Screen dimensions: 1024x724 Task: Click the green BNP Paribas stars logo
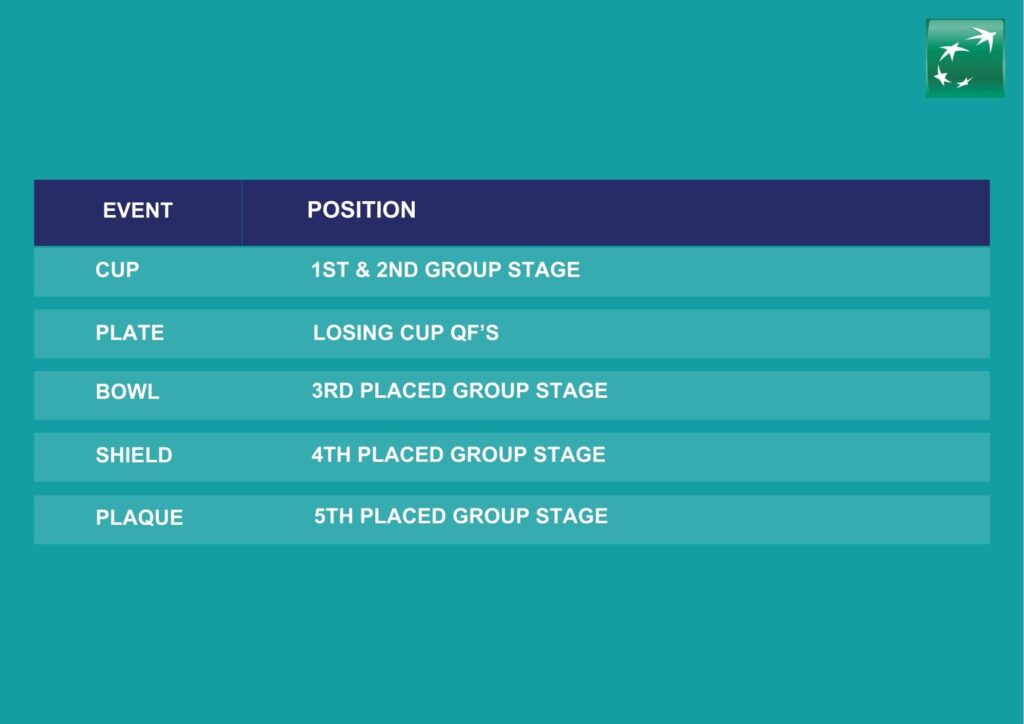965,58
